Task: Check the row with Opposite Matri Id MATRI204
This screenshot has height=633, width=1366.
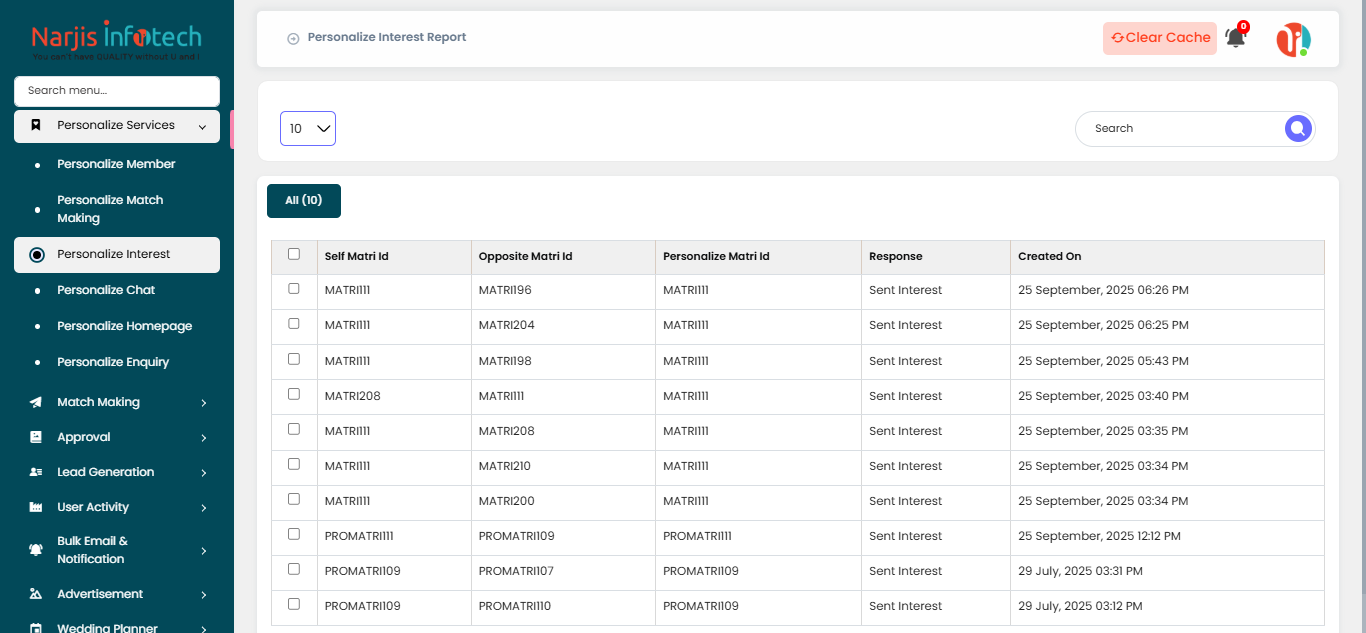Action: tap(294, 323)
